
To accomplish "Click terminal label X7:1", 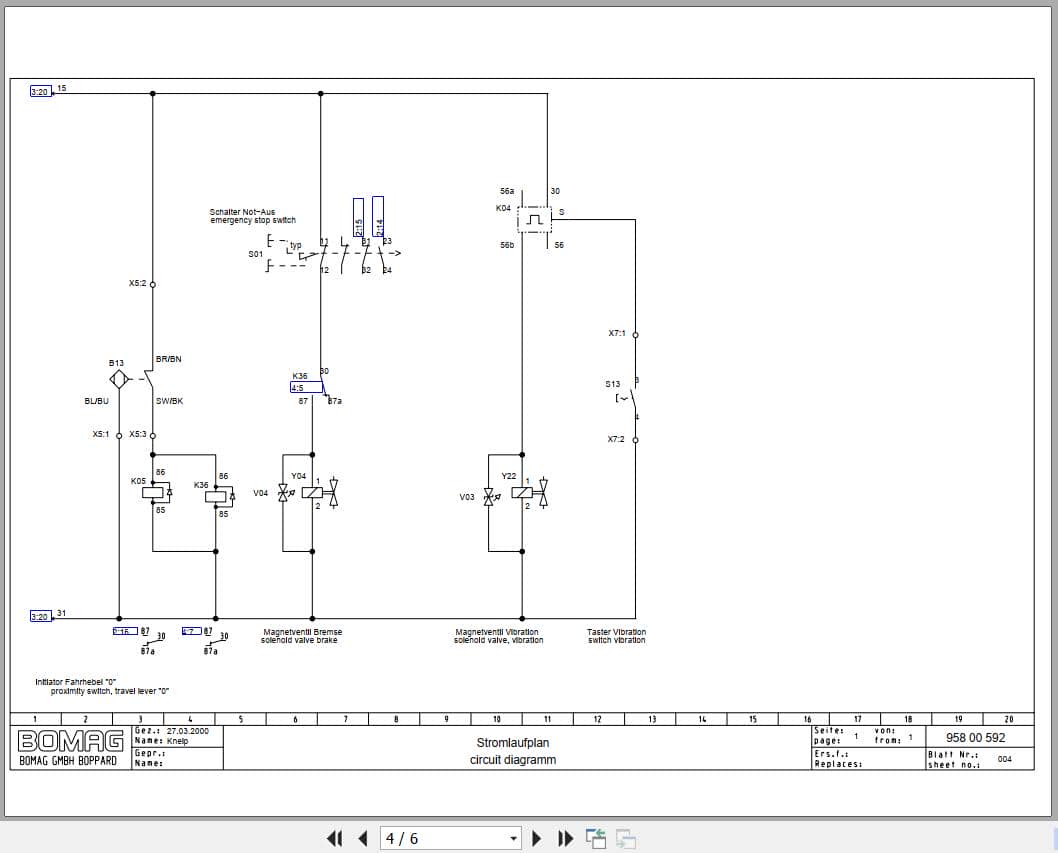I will click(617, 333).
